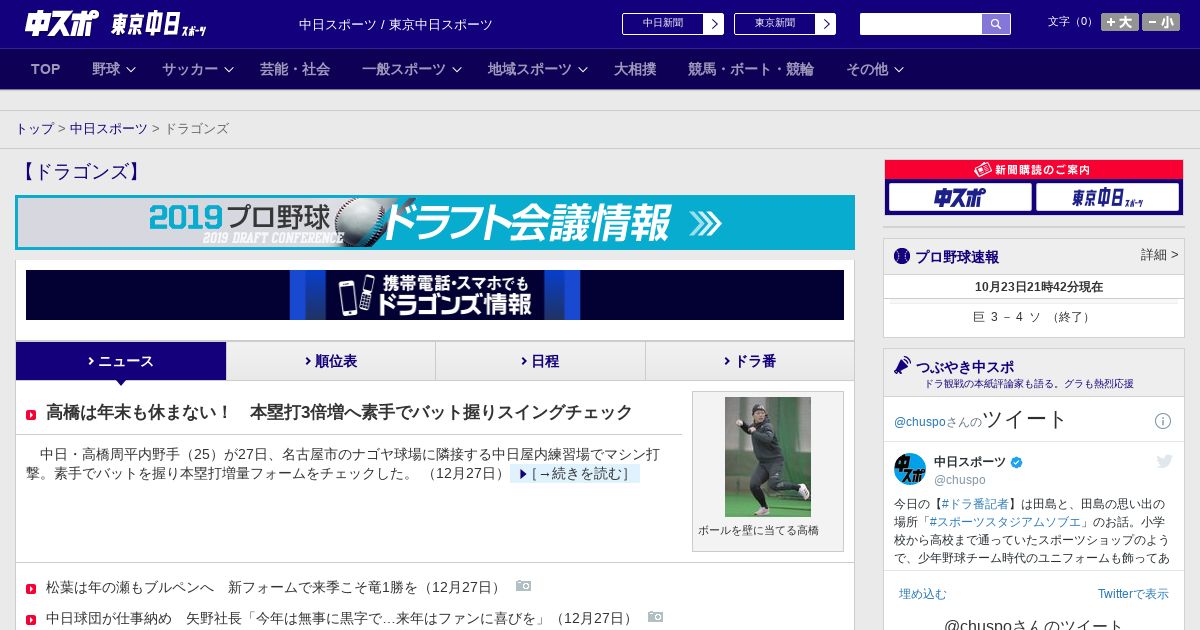Switch to the ドラ番 tab
The width and height of the screenshot is (1200, 630).
750,361
